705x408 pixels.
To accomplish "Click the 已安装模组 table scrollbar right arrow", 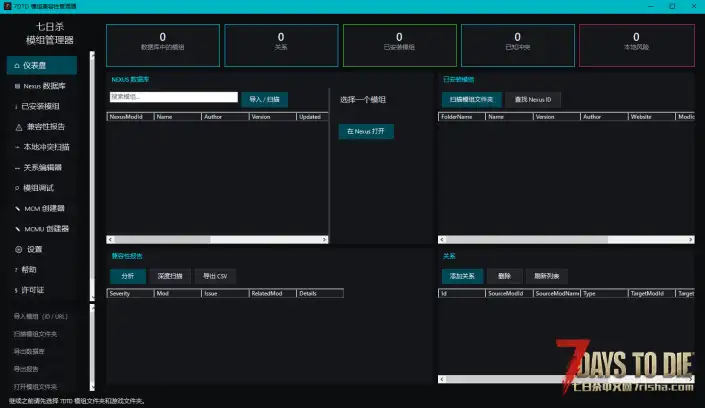I will pos(691,240).
